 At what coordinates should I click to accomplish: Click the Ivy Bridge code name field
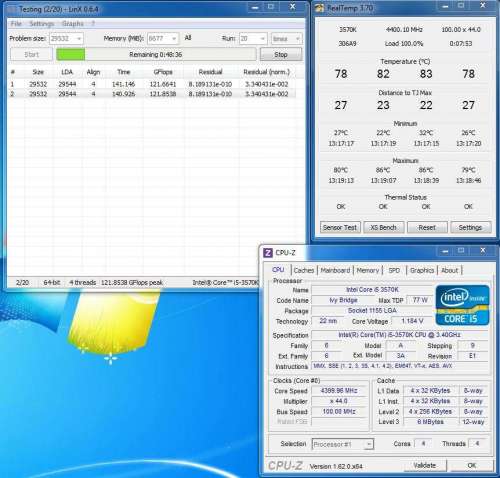point(343,300)
